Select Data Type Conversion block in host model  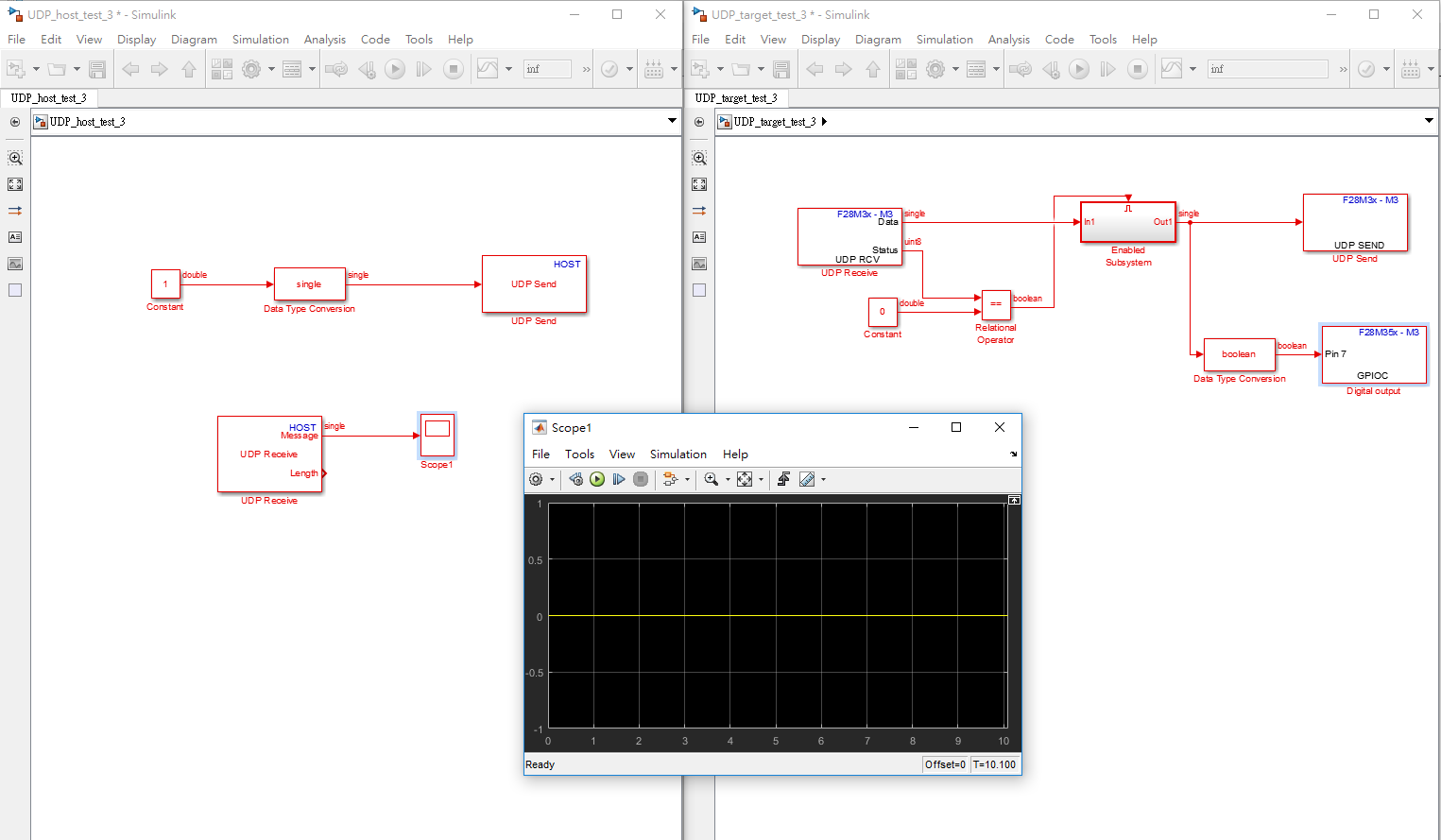309,284
